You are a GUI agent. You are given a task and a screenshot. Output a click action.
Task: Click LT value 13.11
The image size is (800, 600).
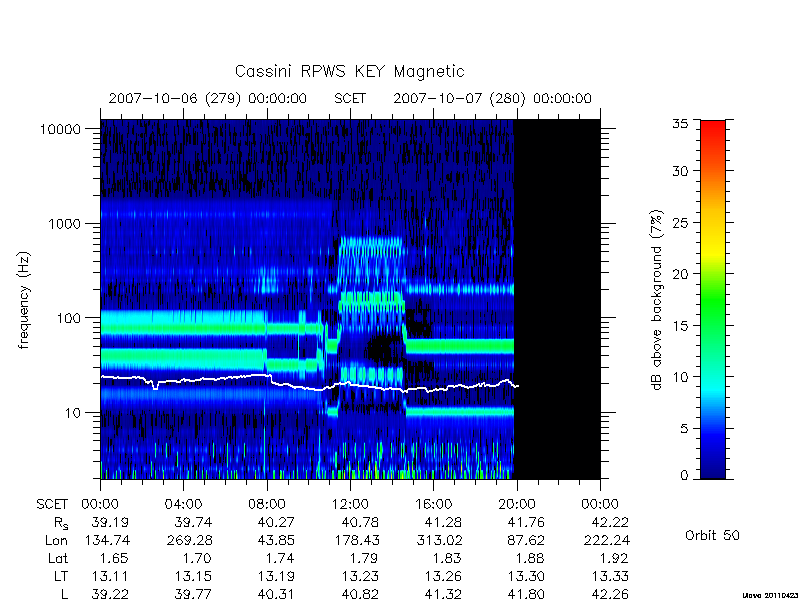[x=110, y=577]
